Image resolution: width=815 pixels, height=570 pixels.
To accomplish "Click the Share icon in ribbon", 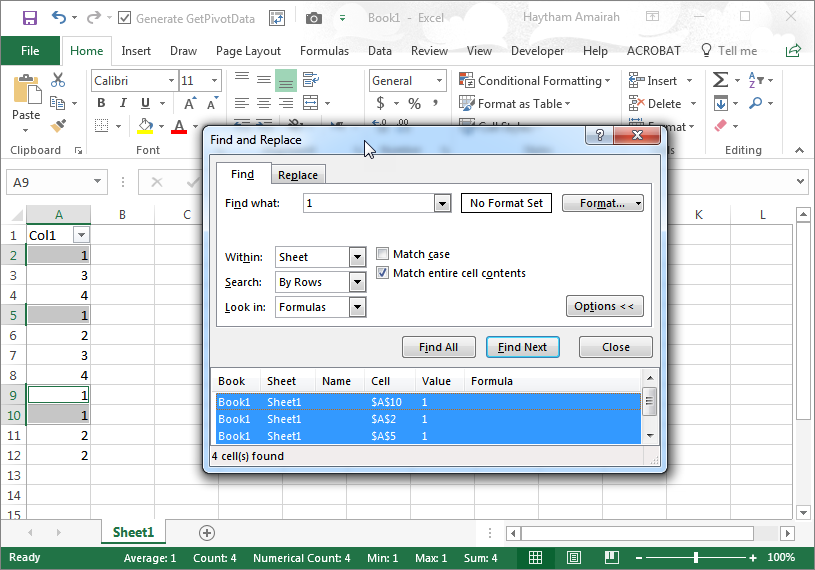I will (x=793, y=50).
